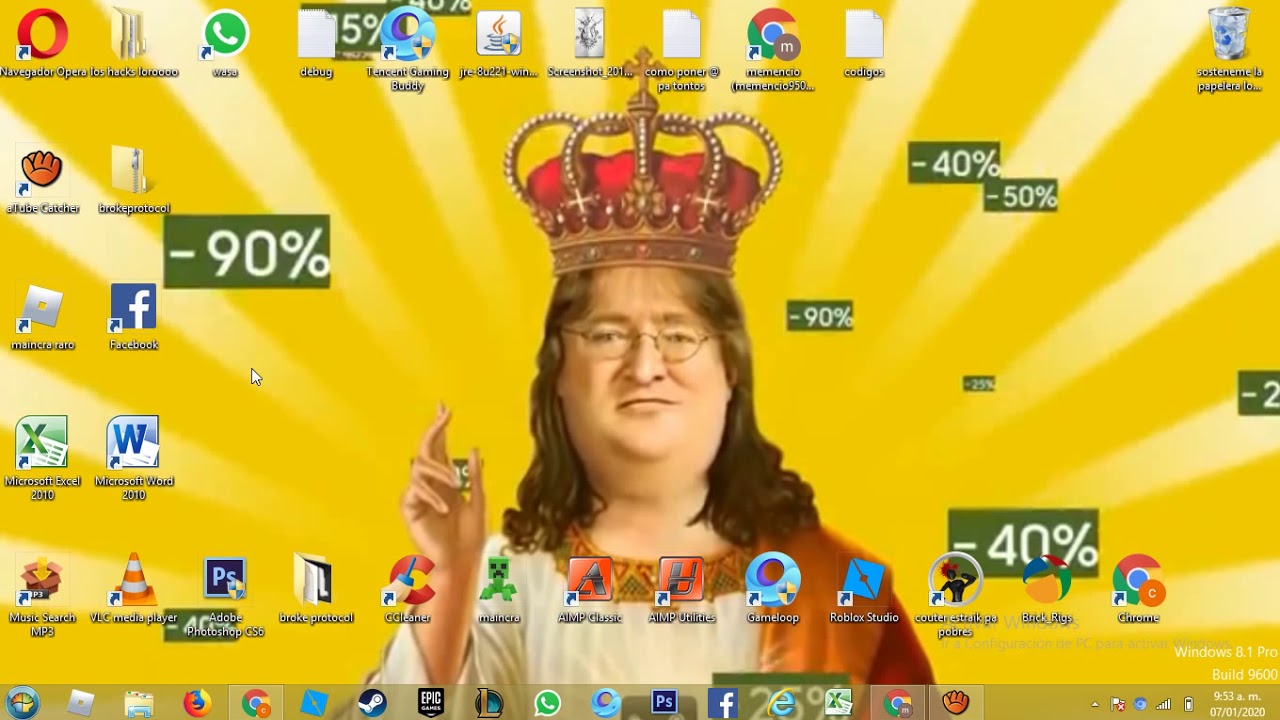Screen dimensions: 1280x720
Task: Switch to Chrome with orange c badge in taskbar
Action: pyautogui.click(x=256, y=704)
